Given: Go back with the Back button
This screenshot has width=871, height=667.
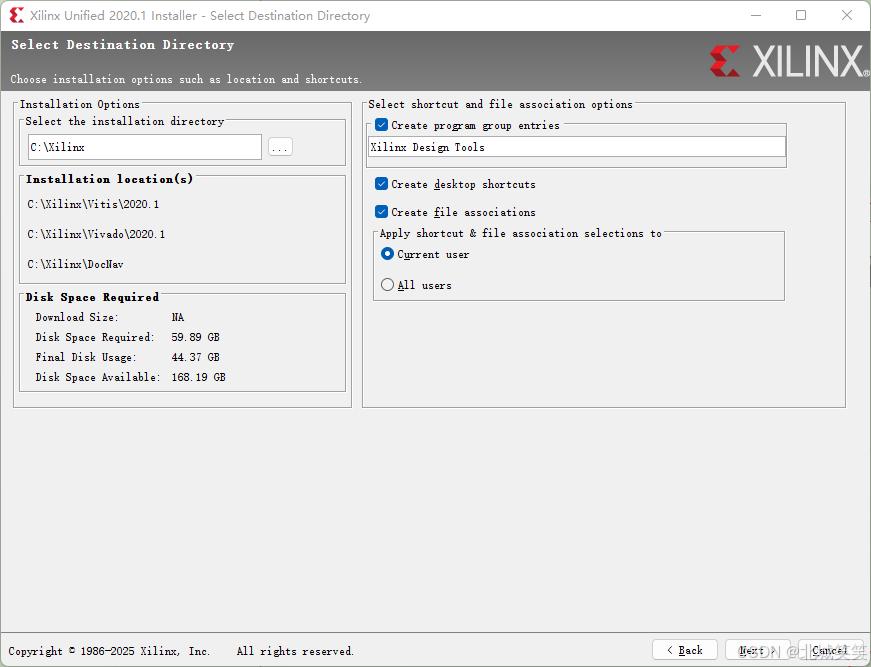Looking at the screenshot, I should point(684,650).
